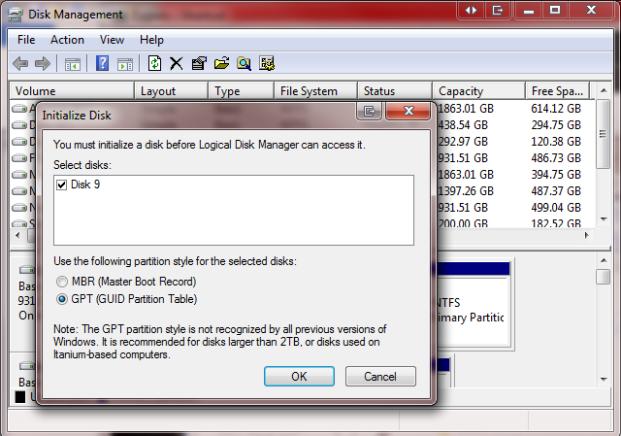Screen dimensions: 621x436
Task: Click the volume list vertical scrollbar thumb
Action: coord(603,134)
